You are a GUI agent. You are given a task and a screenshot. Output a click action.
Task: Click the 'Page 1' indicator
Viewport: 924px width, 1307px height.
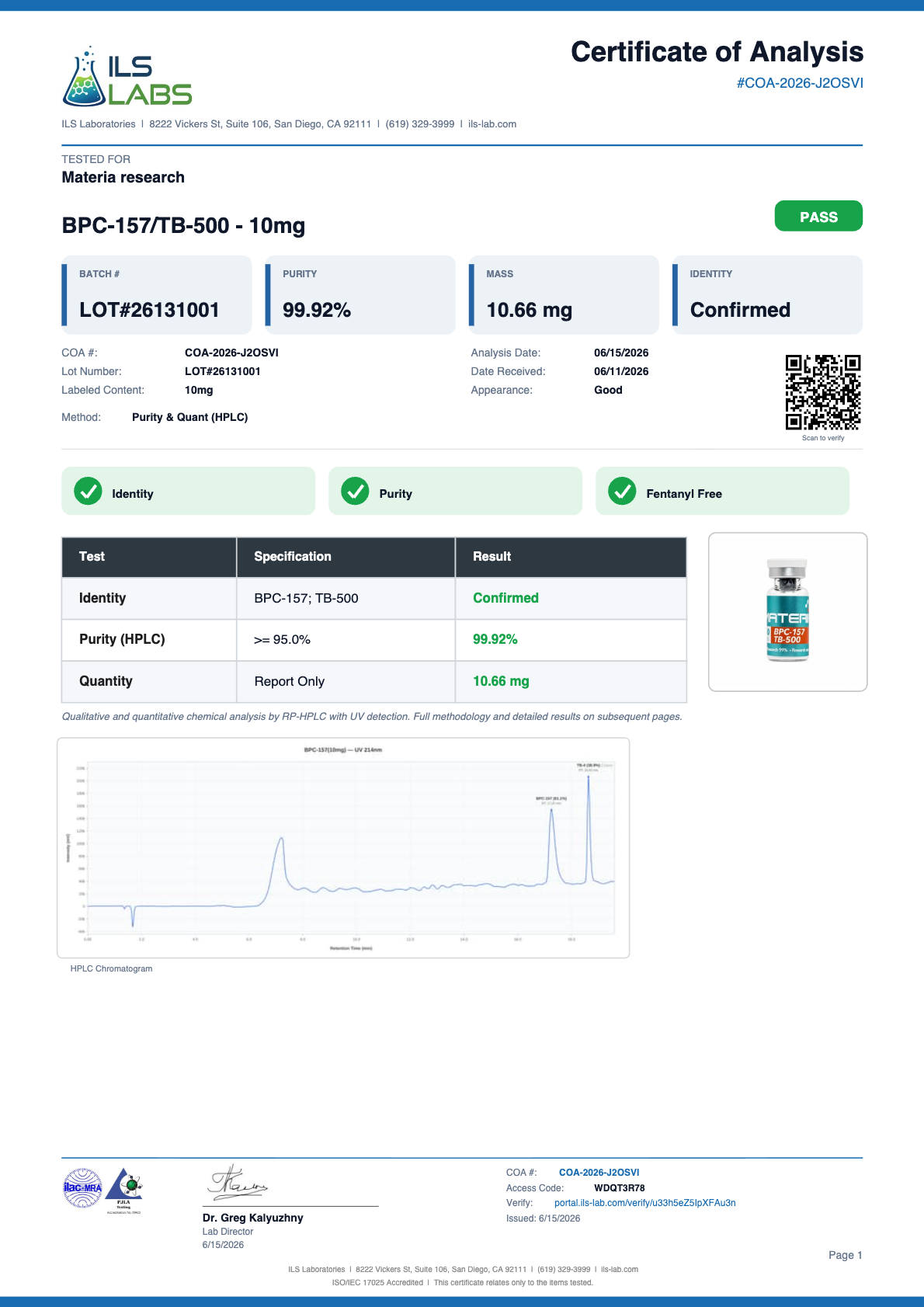[x=846, y=1255]
